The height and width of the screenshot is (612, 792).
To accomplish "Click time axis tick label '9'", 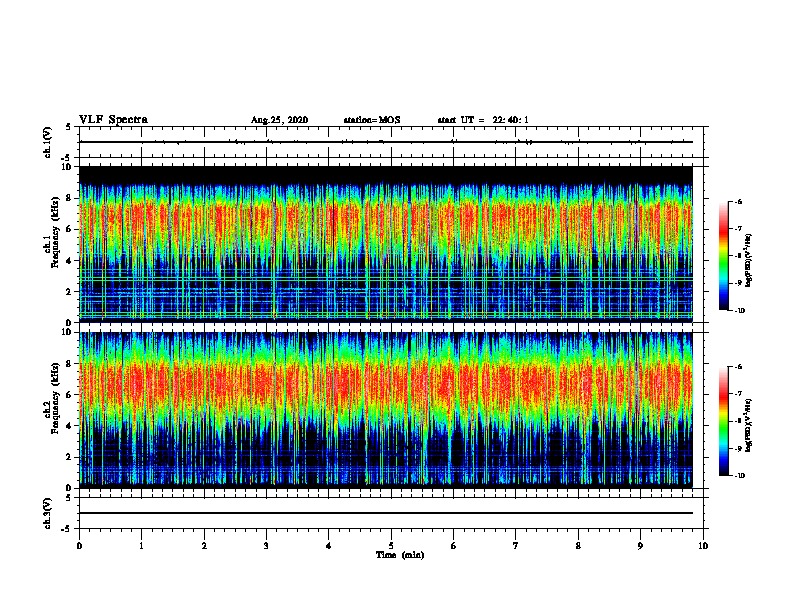I will click(640, 546).
